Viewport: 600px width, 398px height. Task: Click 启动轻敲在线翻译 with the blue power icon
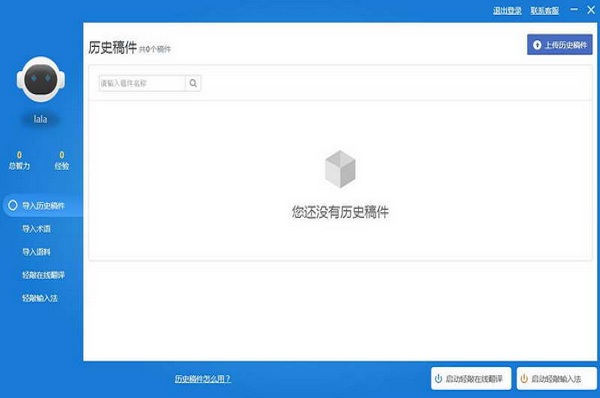click(471, 378)
